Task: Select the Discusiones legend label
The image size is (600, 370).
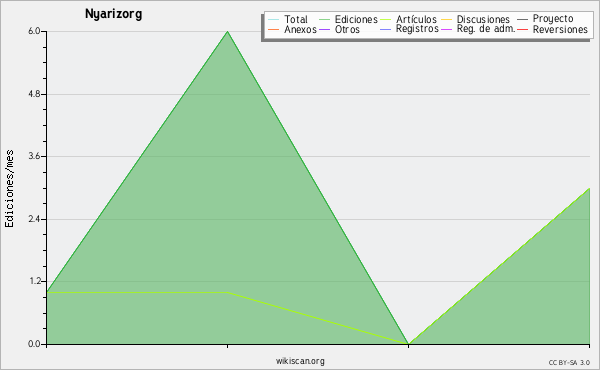Action: (x=483, y=19)
